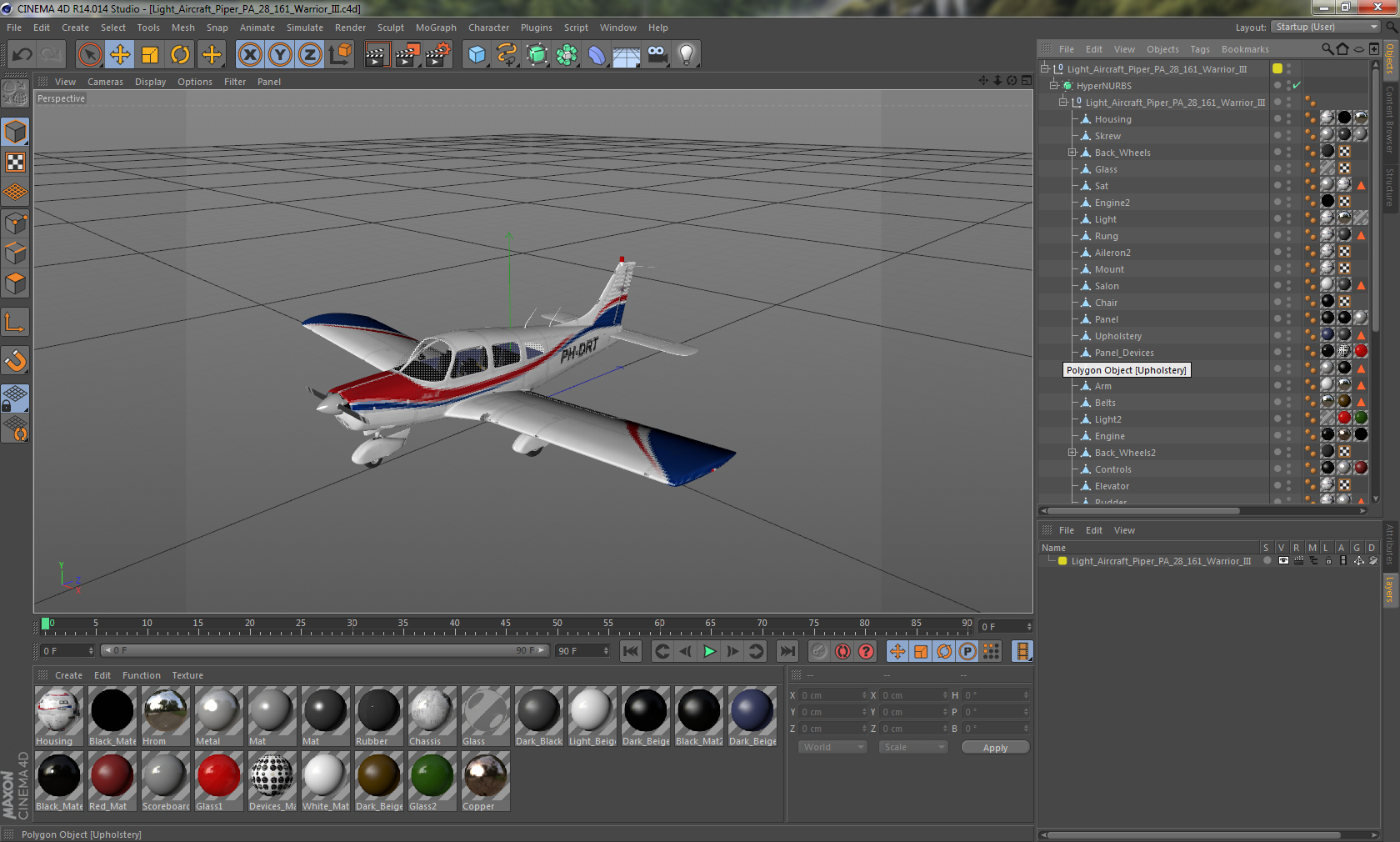Image resolution: width=1400 pixels, height=842 pixels.
Task: Add a HyperNURBS generator
Action: [537, 55]
